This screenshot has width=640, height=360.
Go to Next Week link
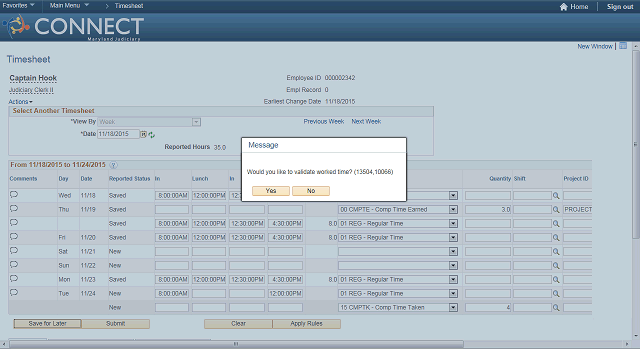366,122
